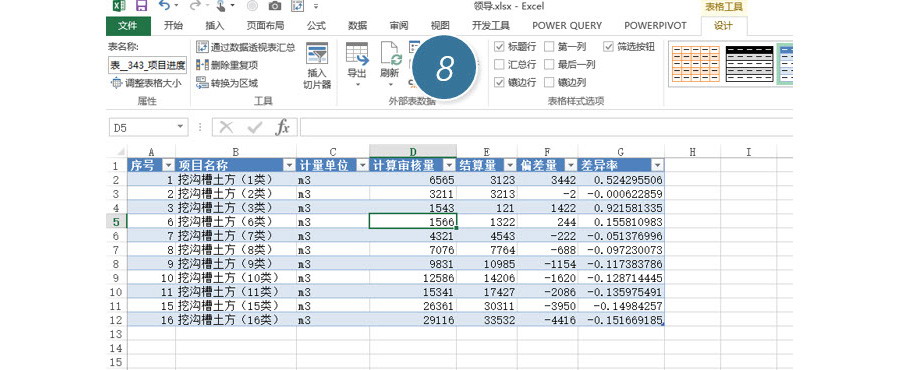Switch to the POWERPIVOT tab
The image size is (900, 370).
click(655, 26)
